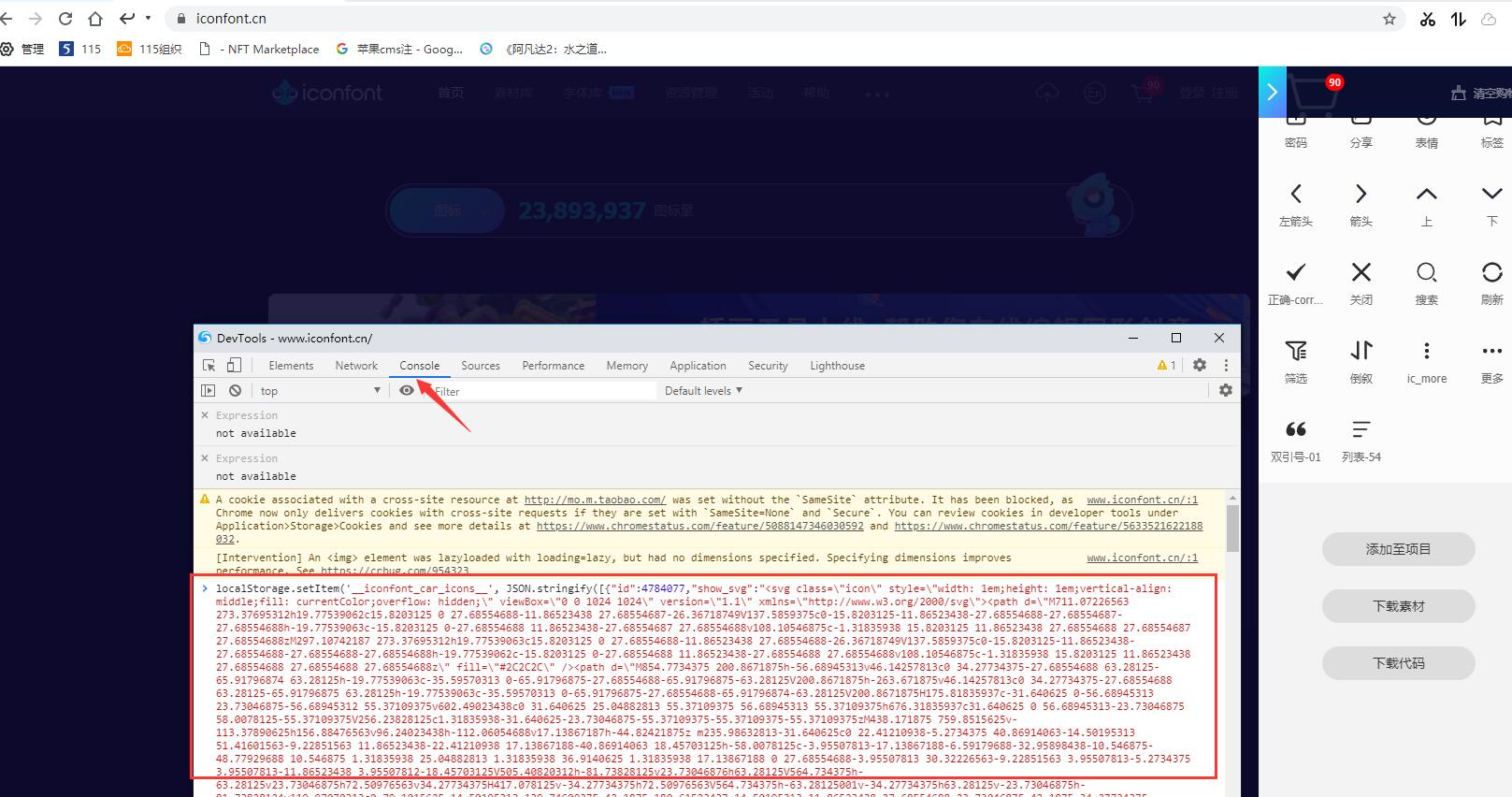1512x797 pixels.
Task: Switch to the Network tab
Action: [x=356, y=366]
